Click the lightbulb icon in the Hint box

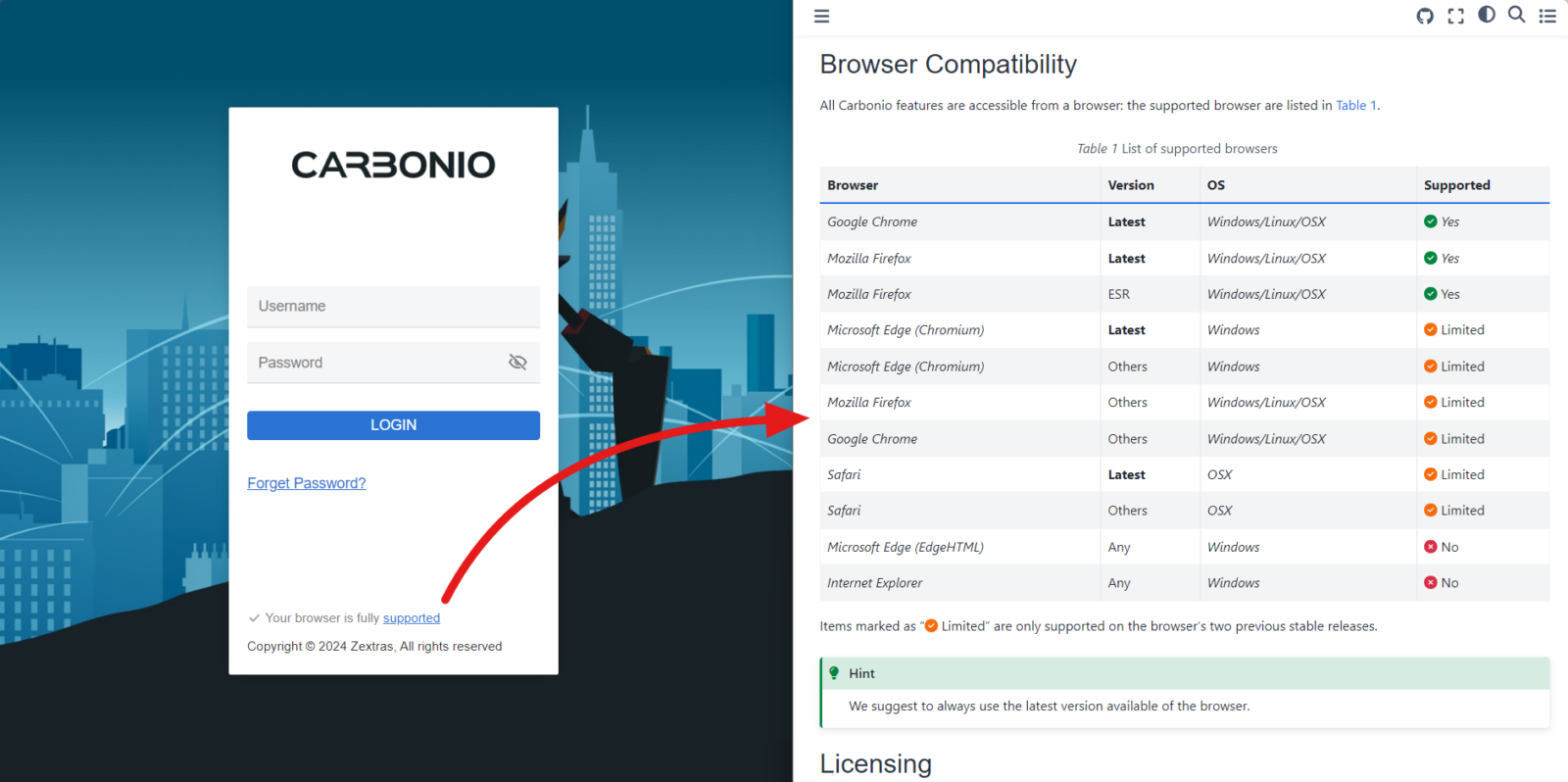pos(834,673)
